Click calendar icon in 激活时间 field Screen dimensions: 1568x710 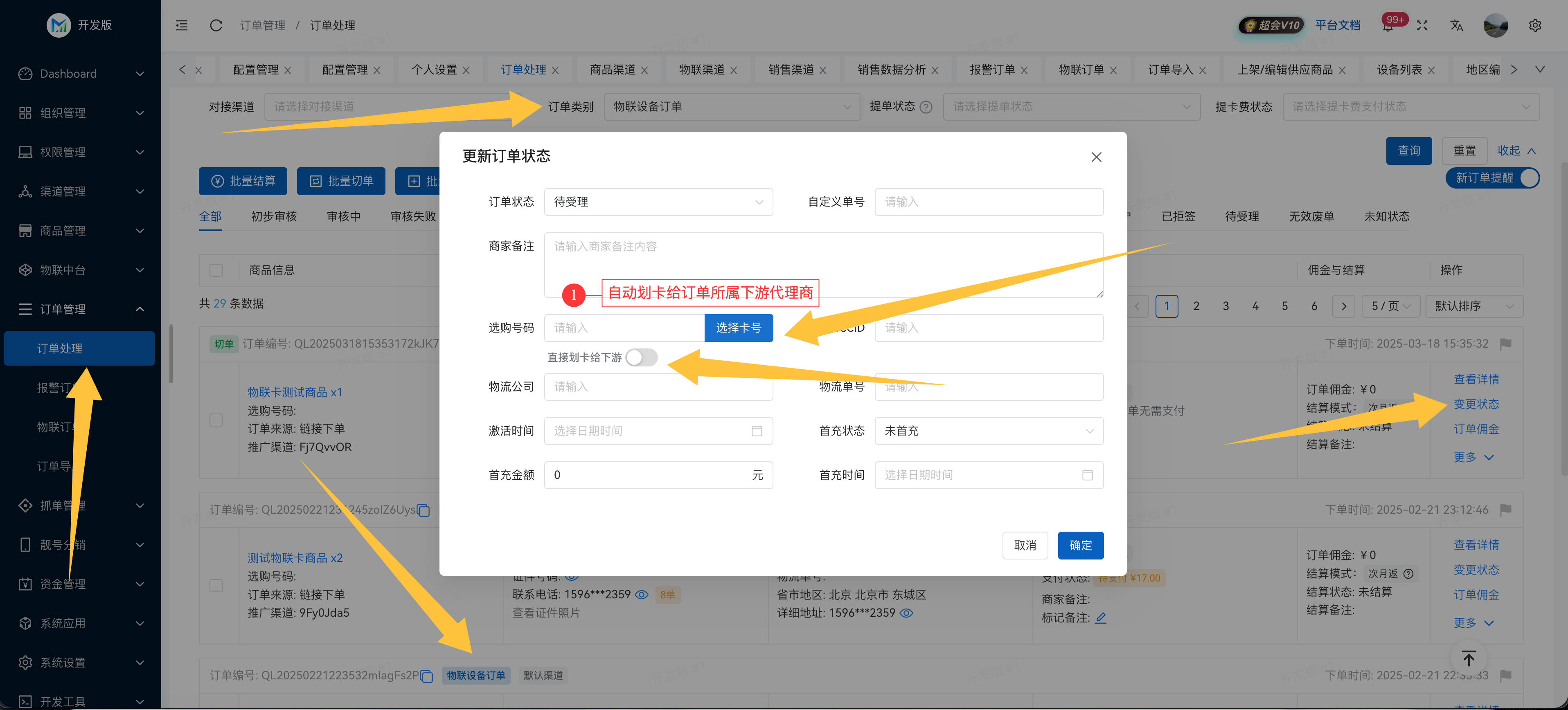(757, 431)
